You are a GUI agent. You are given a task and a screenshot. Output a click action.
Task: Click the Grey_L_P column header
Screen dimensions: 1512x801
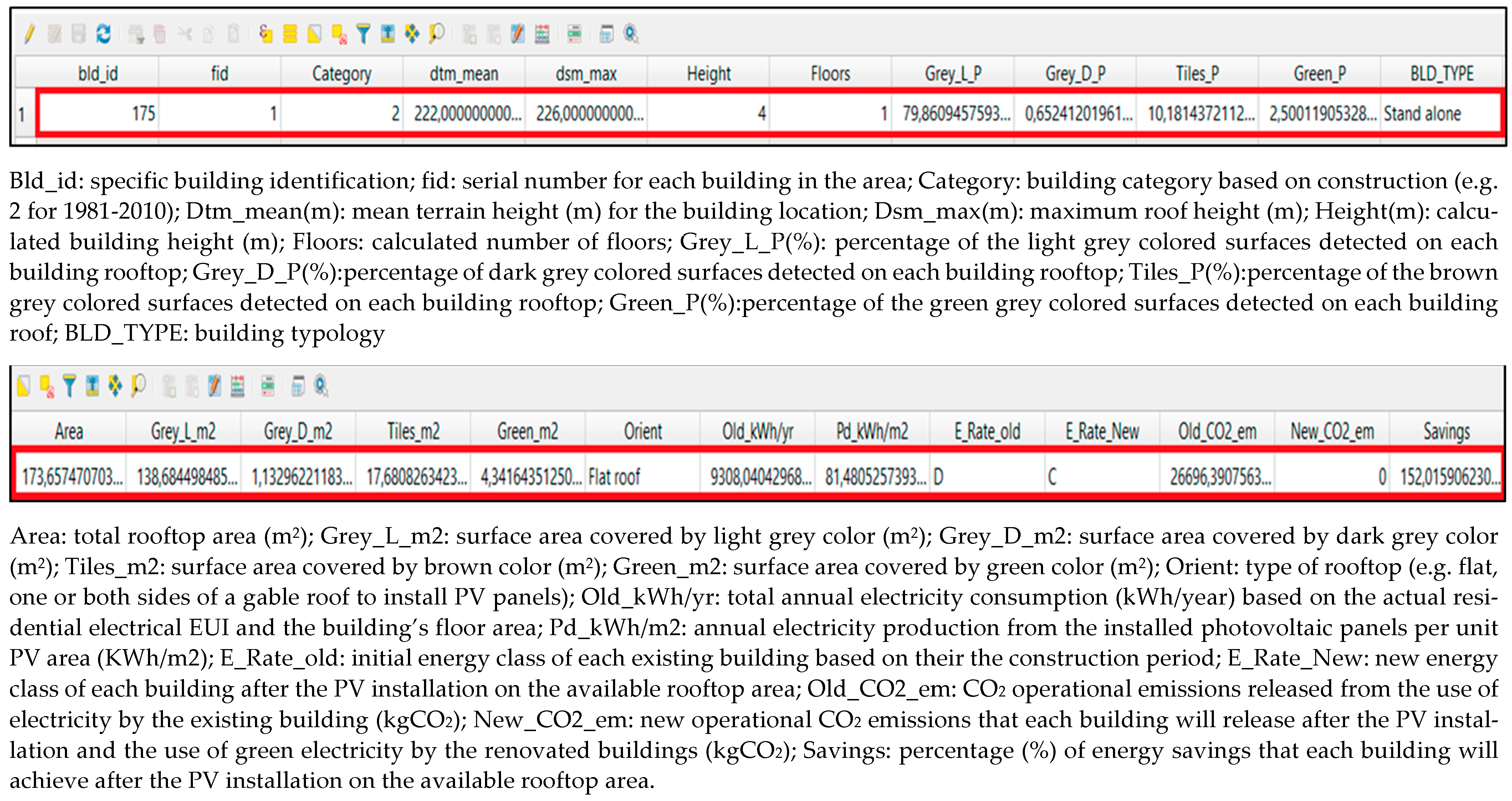click(x=952, y=73)
